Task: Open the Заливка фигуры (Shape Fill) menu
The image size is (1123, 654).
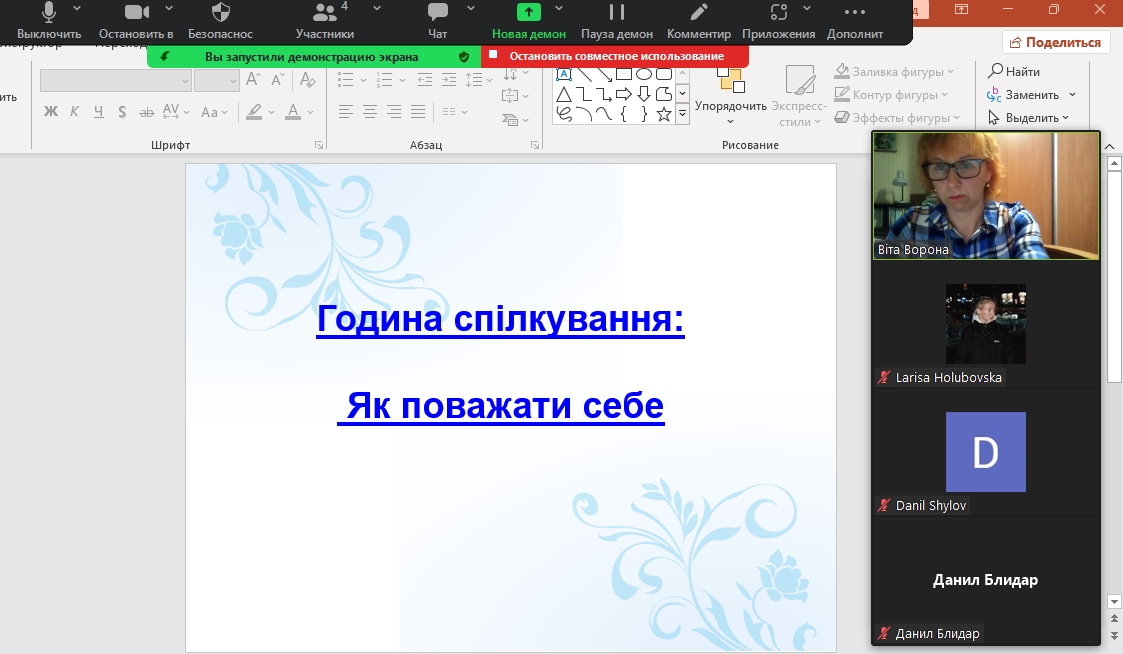Action: pos(895,72)
